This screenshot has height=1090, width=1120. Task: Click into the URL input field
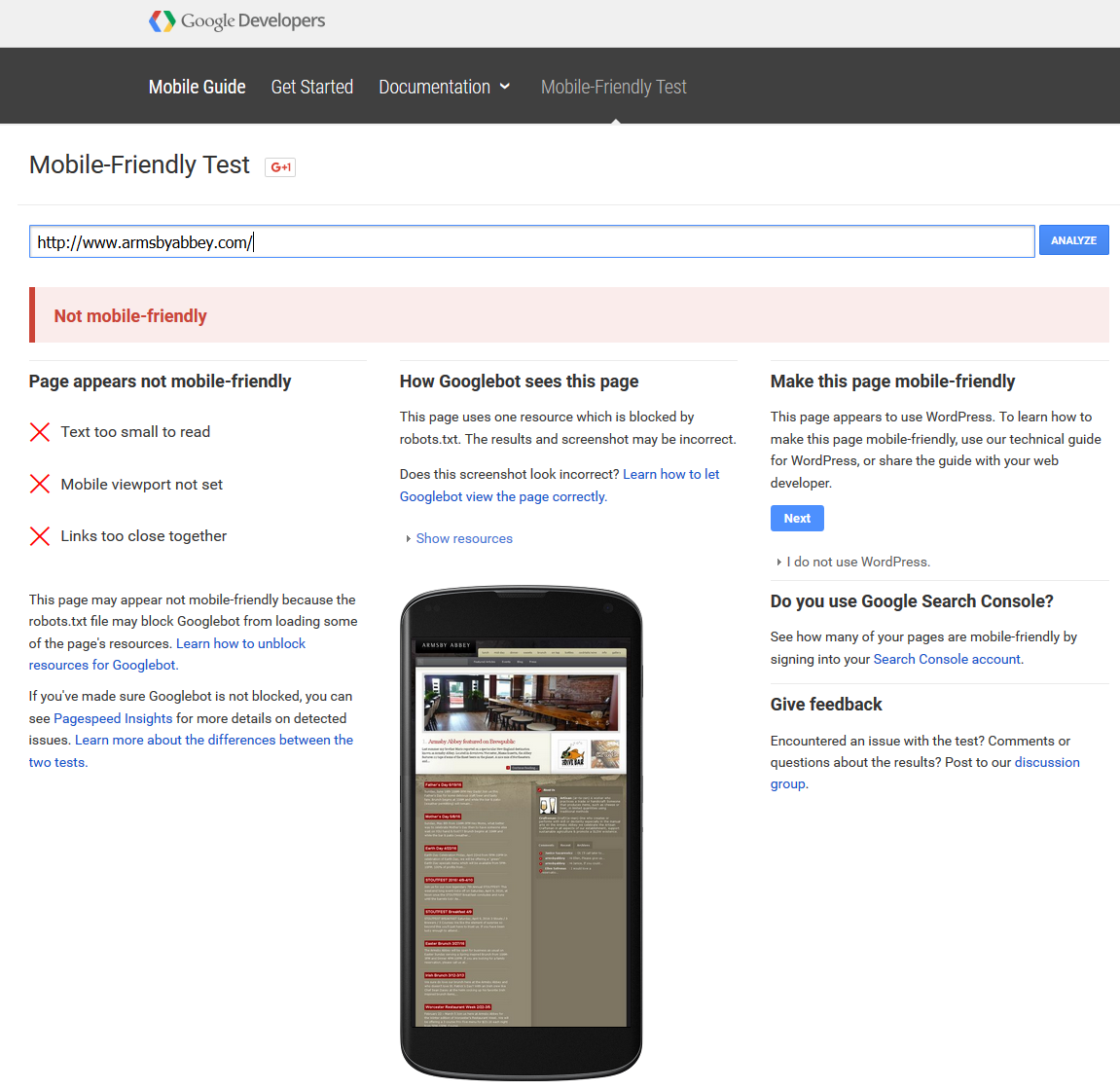click(531, 242)
